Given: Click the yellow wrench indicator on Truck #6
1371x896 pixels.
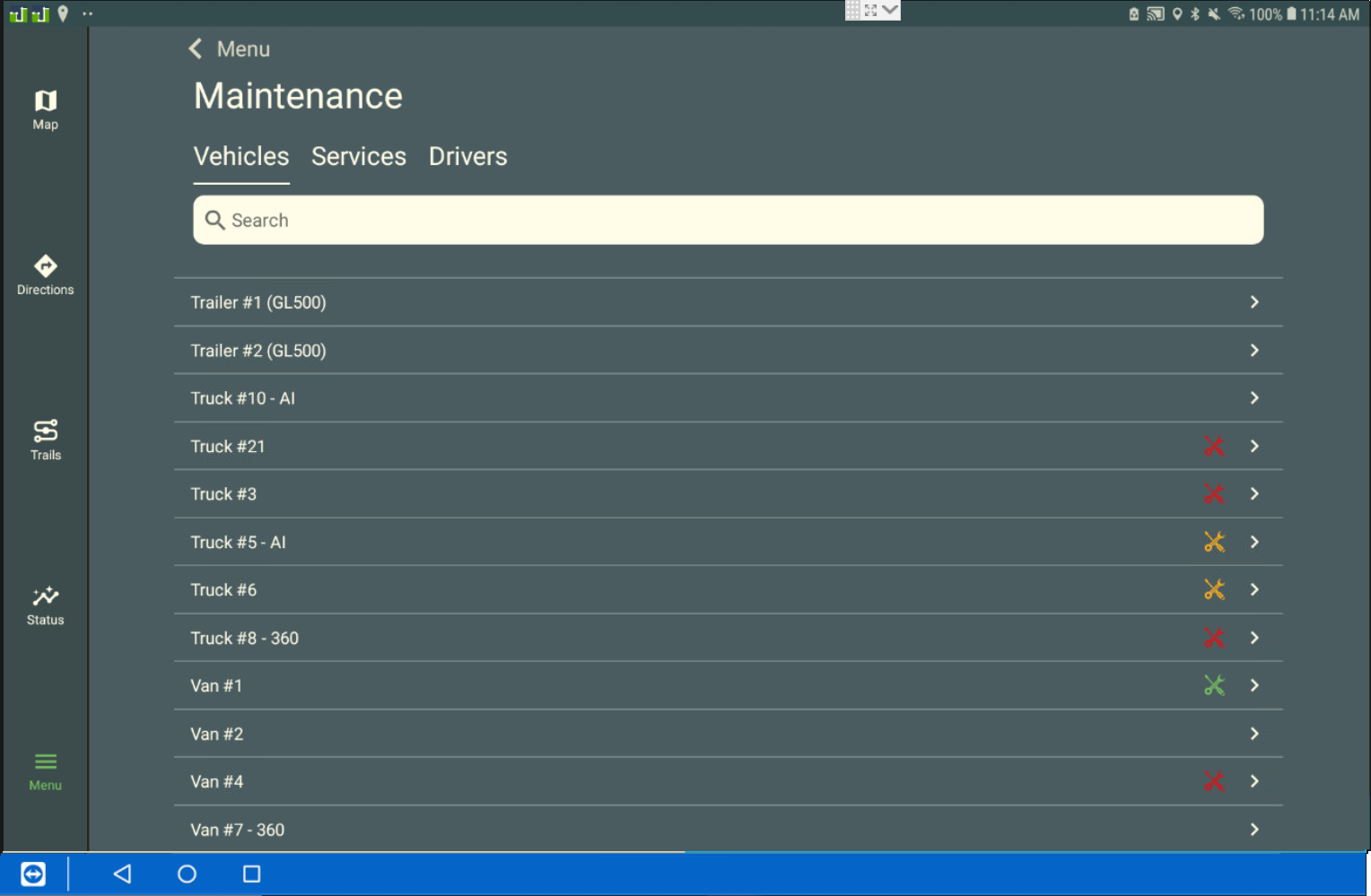Looking at the screenshot, I should click(x=1215, y=589).
